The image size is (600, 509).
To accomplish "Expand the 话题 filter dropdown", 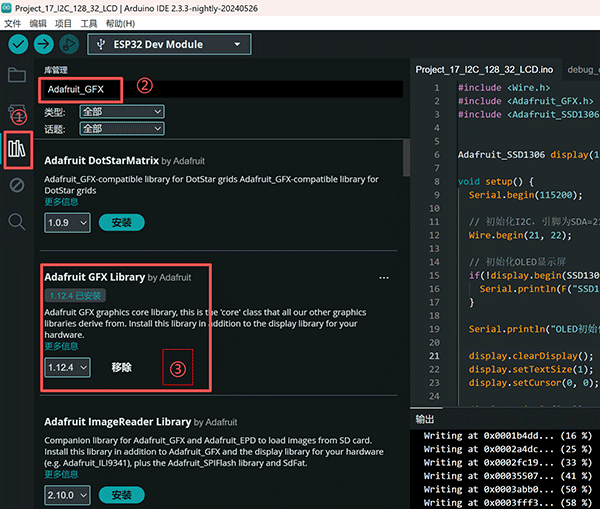I will pos(121,128).
